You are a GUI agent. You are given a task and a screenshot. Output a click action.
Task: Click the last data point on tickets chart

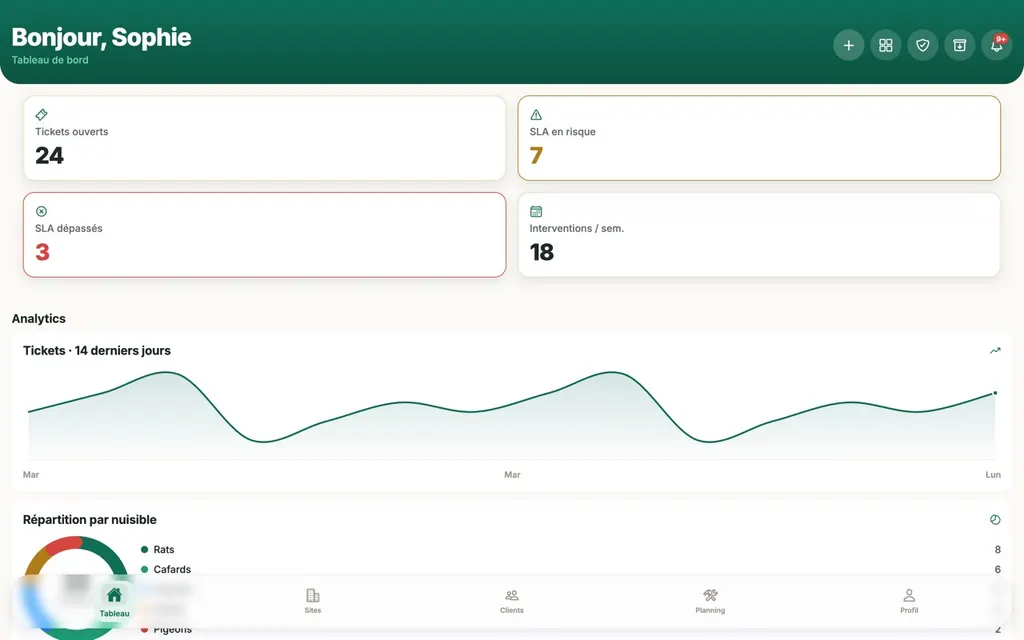pos(995,393)
